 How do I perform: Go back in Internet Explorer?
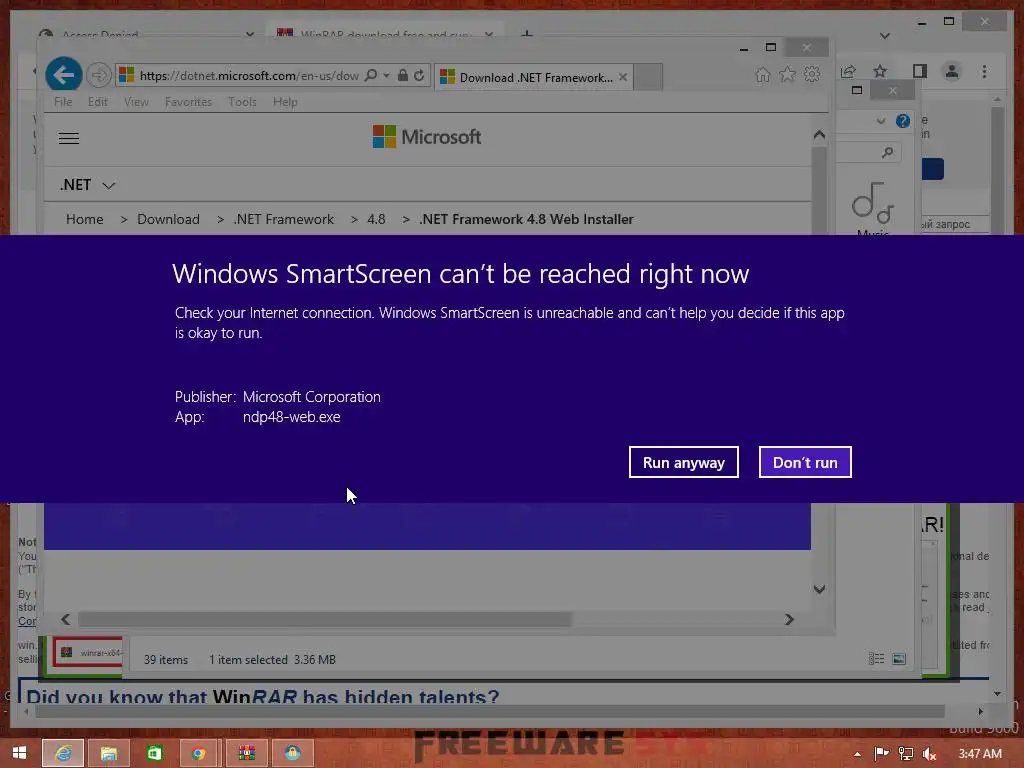pos(64,75)
